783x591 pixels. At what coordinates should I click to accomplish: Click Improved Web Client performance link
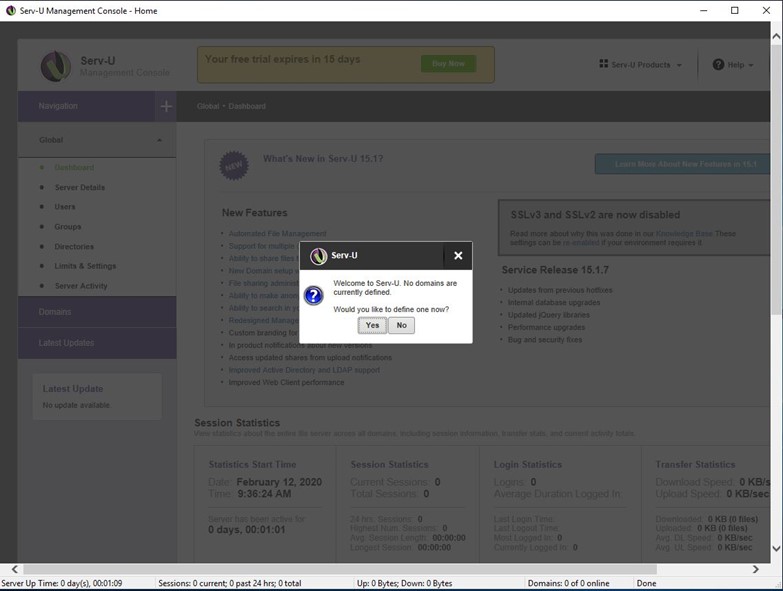point(286,382)
